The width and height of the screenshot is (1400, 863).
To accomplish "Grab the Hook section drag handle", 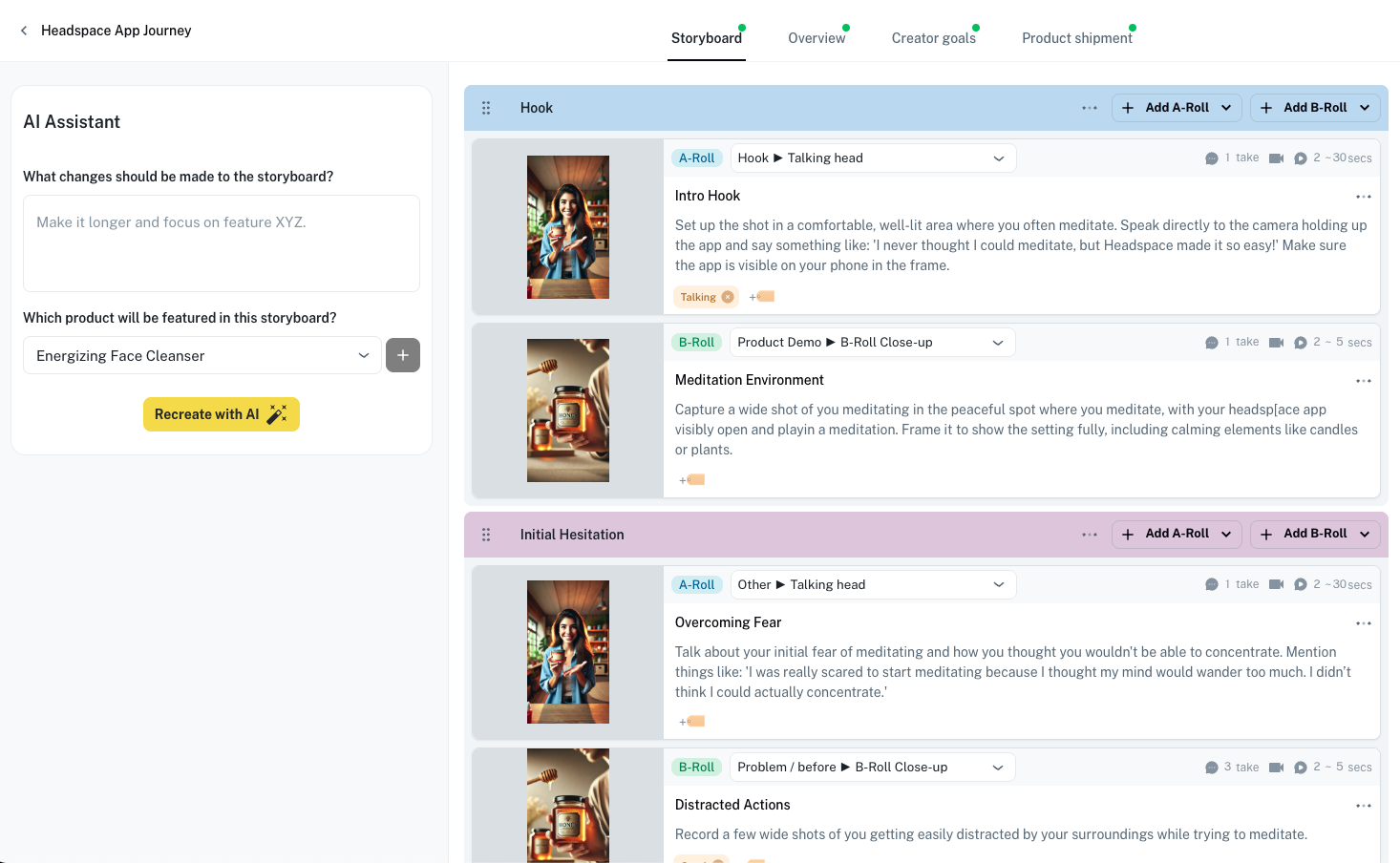I will [486, 108].
